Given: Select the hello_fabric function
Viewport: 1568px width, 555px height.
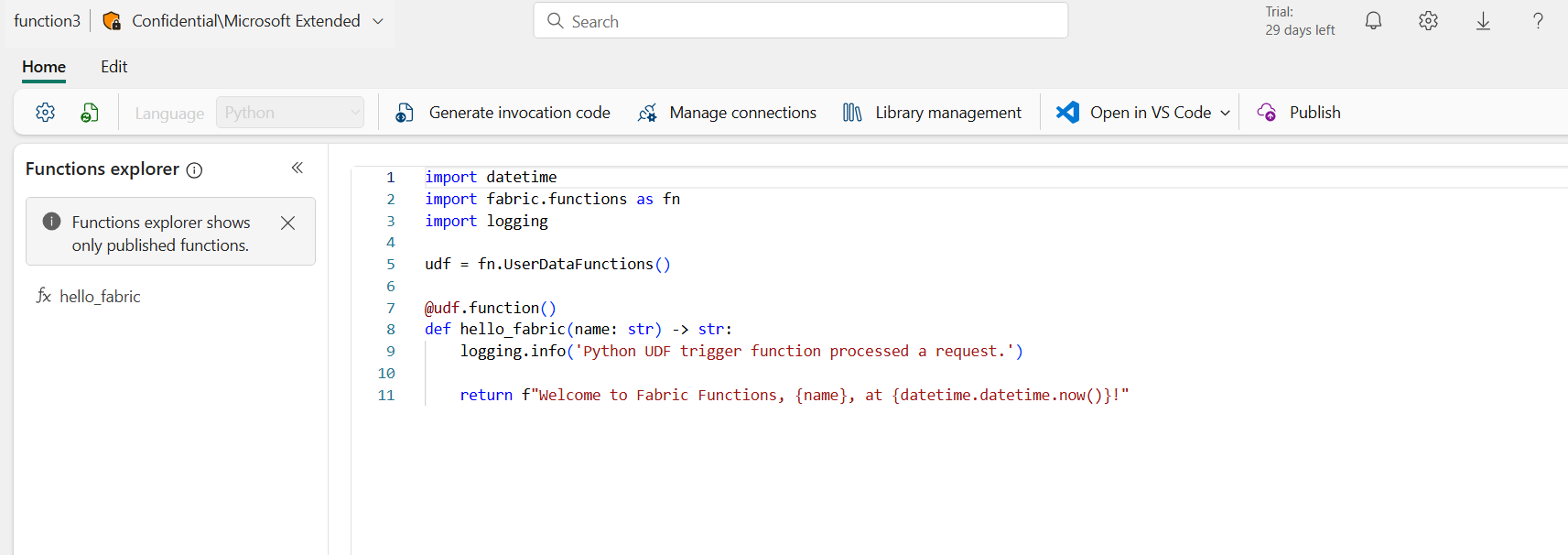Looking at the screenshot, I should 100,297.
